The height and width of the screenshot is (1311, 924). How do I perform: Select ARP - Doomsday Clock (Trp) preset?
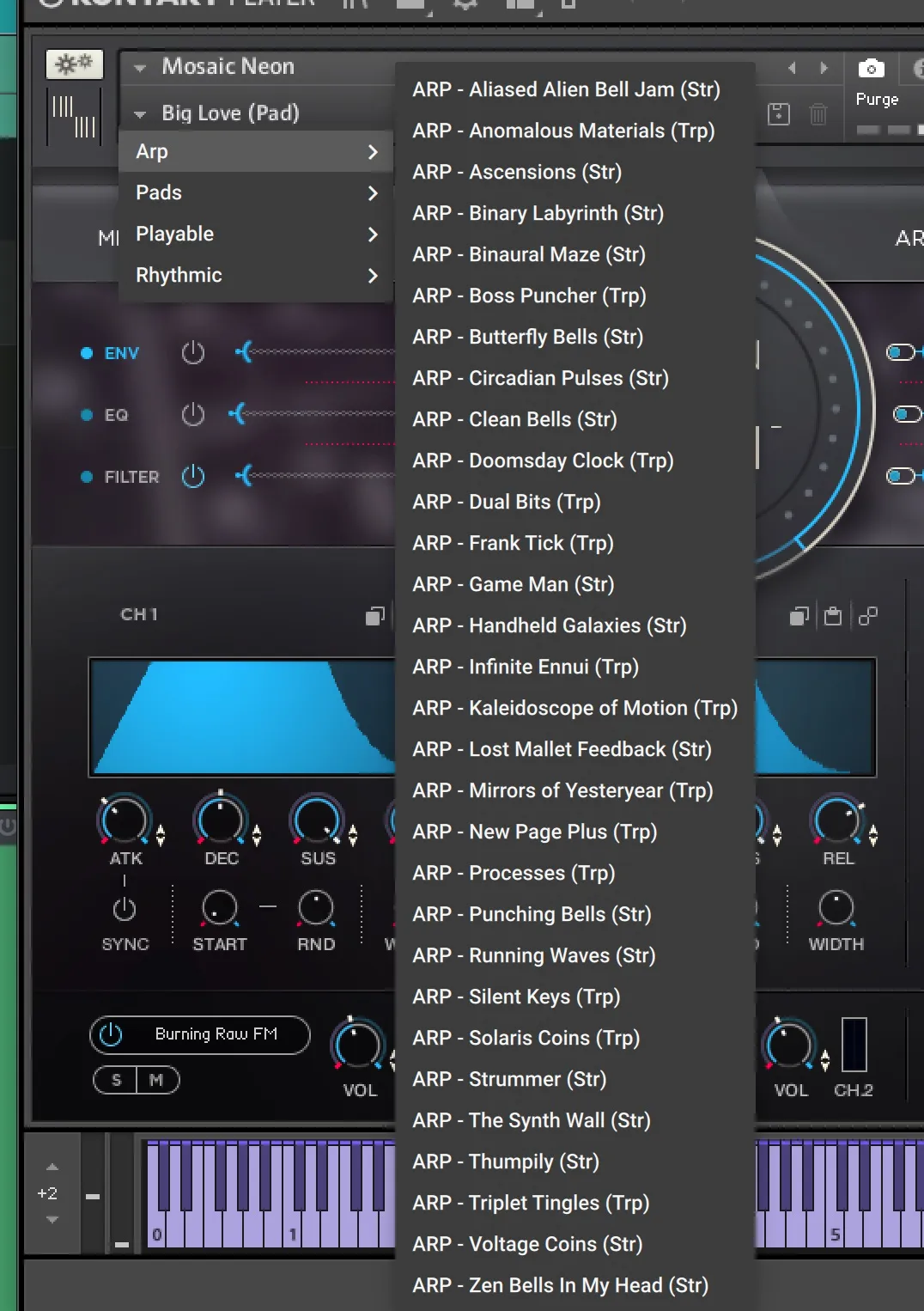[543, 460]
